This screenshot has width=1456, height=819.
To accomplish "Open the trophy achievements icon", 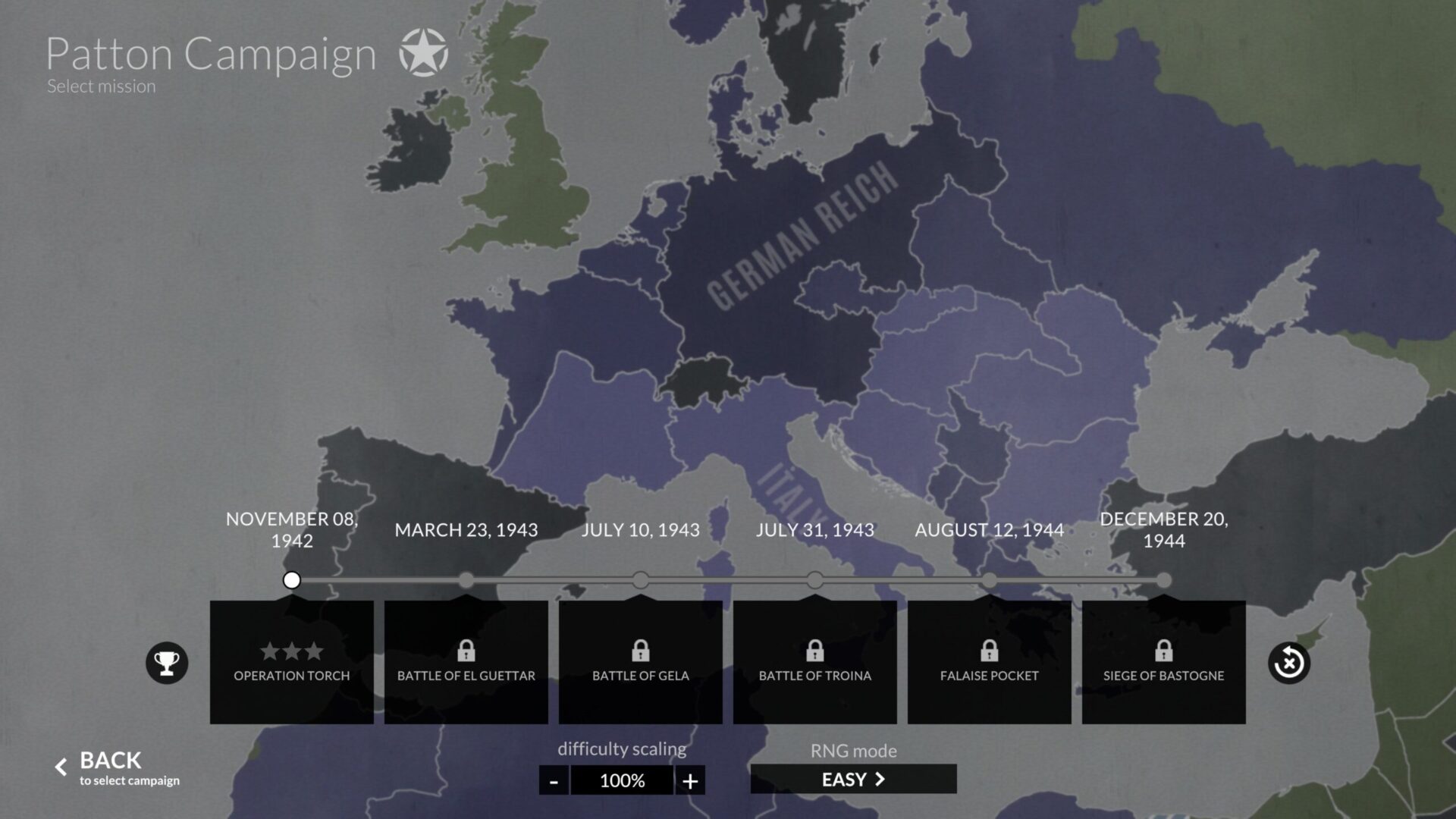I will pyautogui.click(x=167, y=663).
